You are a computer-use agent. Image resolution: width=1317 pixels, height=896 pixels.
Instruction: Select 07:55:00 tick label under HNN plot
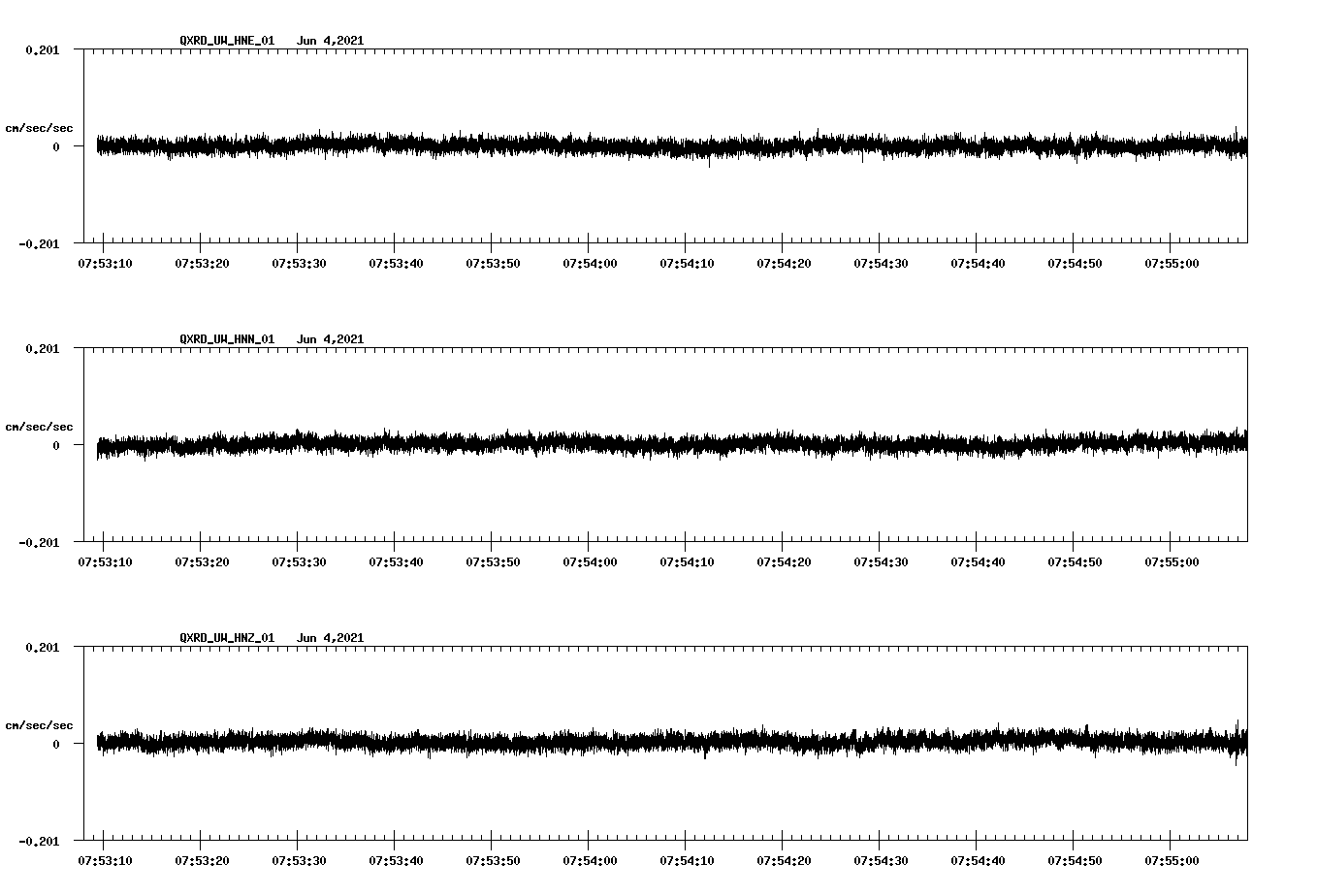click(x=1172, y=561)
